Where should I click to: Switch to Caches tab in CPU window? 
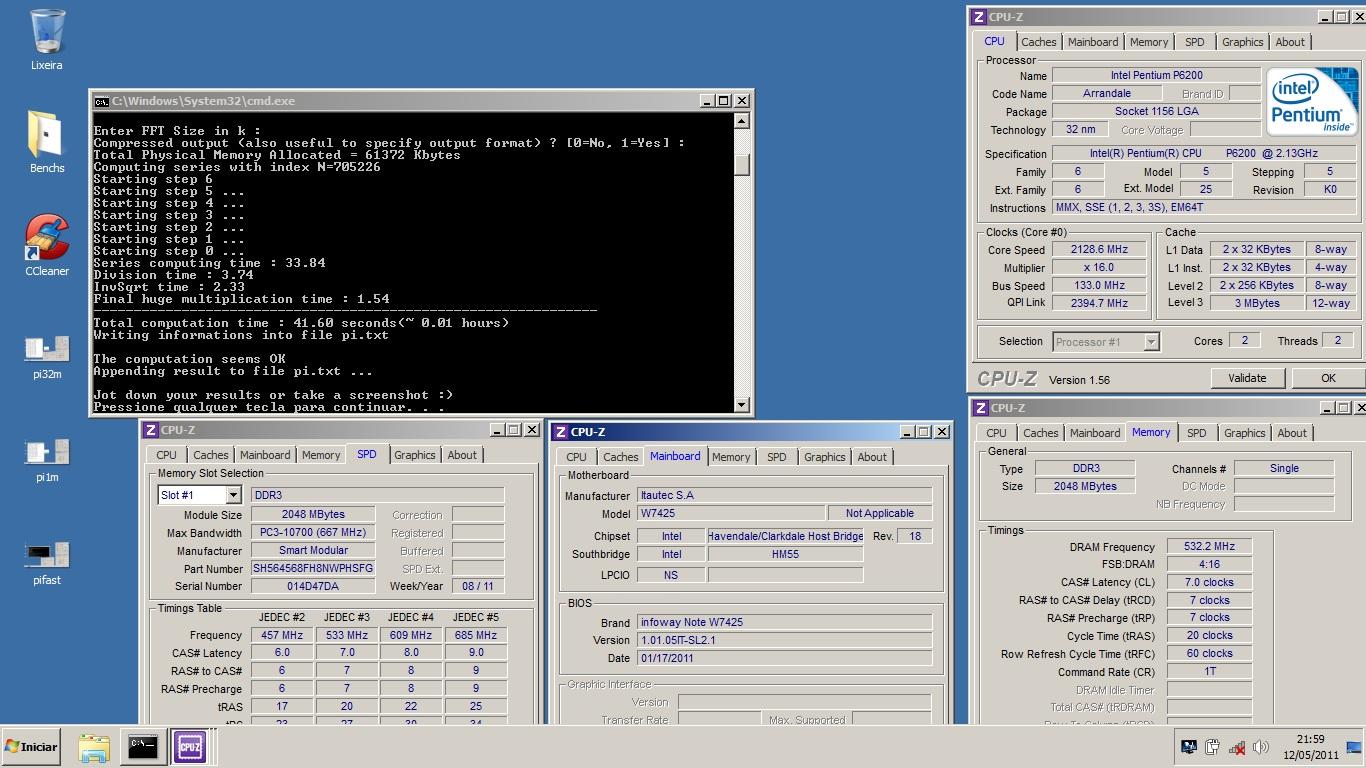[x=1038, y=42]
